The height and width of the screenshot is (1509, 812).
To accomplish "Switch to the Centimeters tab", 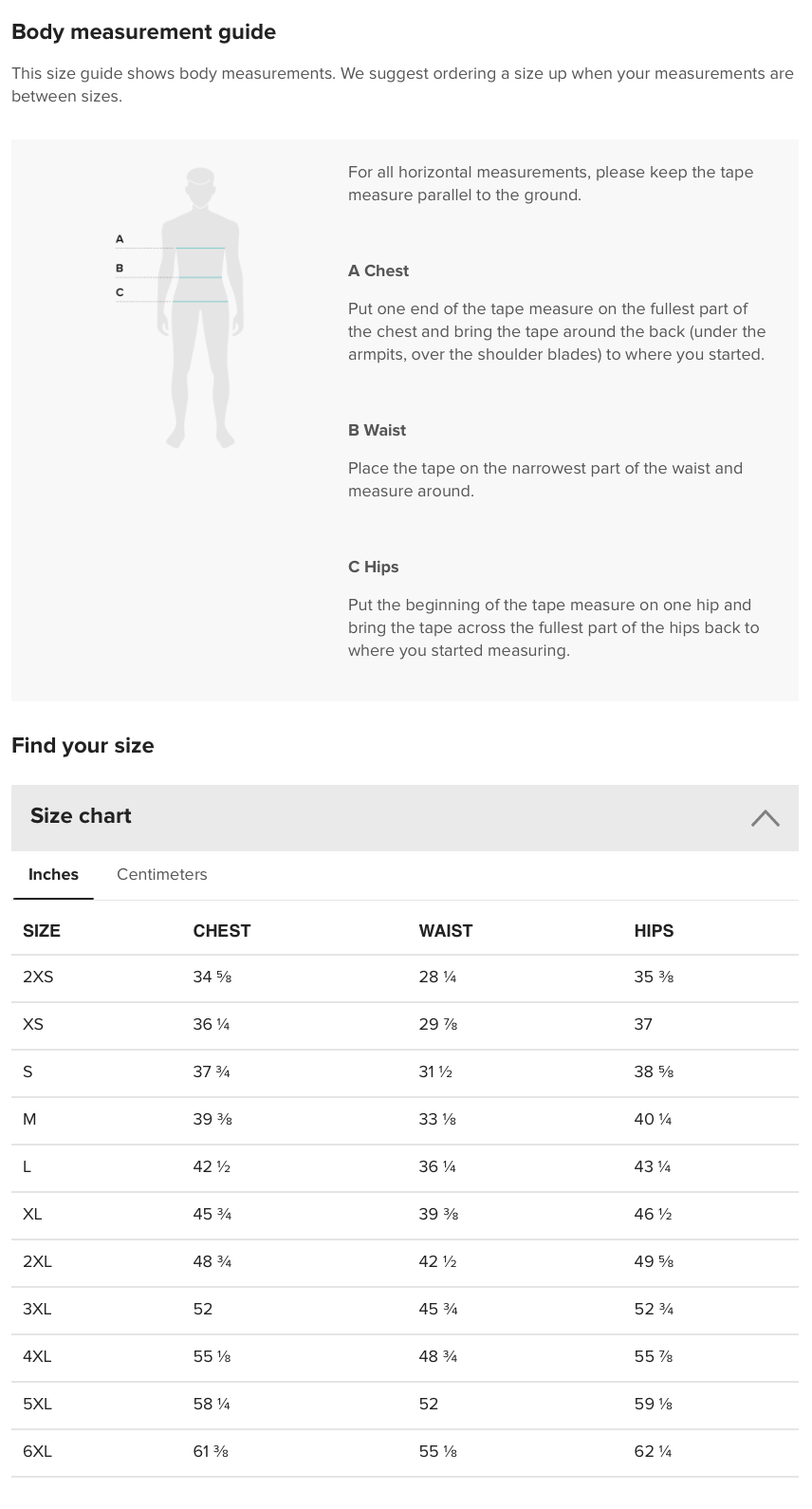I will tap(161, 874).
